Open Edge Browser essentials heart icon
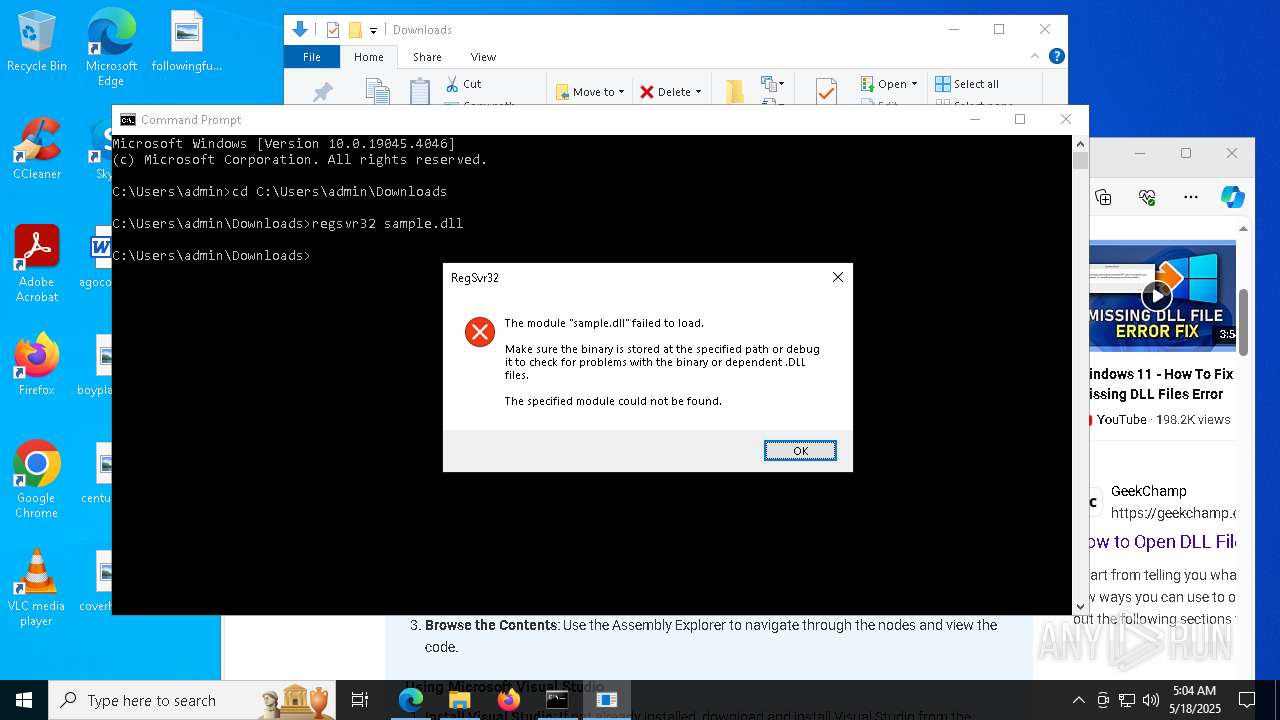 click(x=1147, y=197)
